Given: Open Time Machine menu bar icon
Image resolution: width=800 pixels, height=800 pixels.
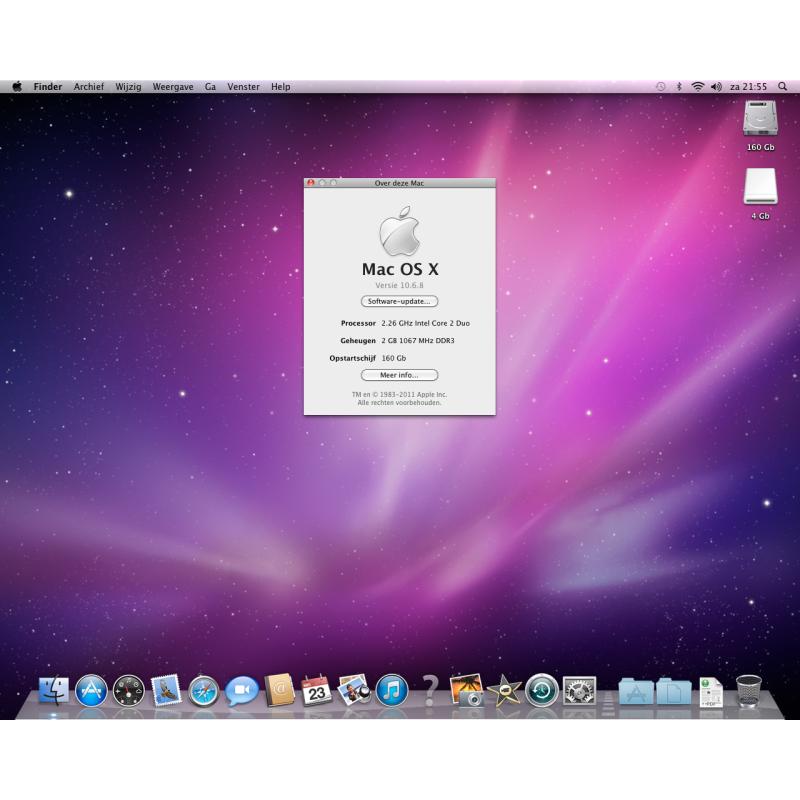Looking at the screenshot, I should (x=661, y=87).
